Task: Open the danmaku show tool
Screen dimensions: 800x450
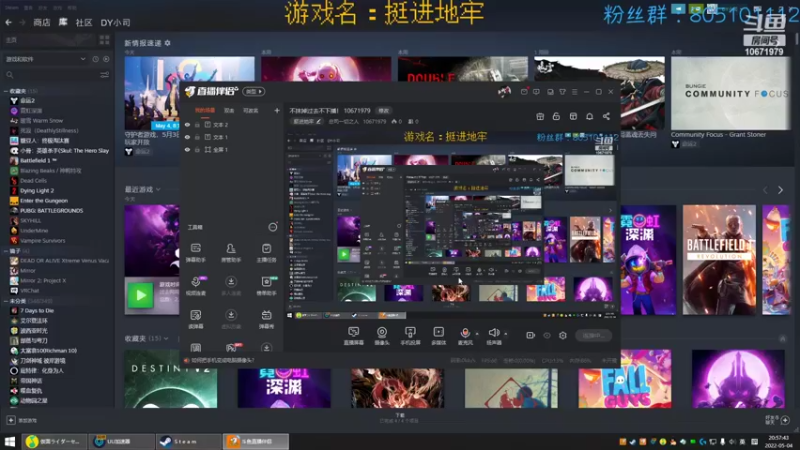Action: click(x=266, y=319)
